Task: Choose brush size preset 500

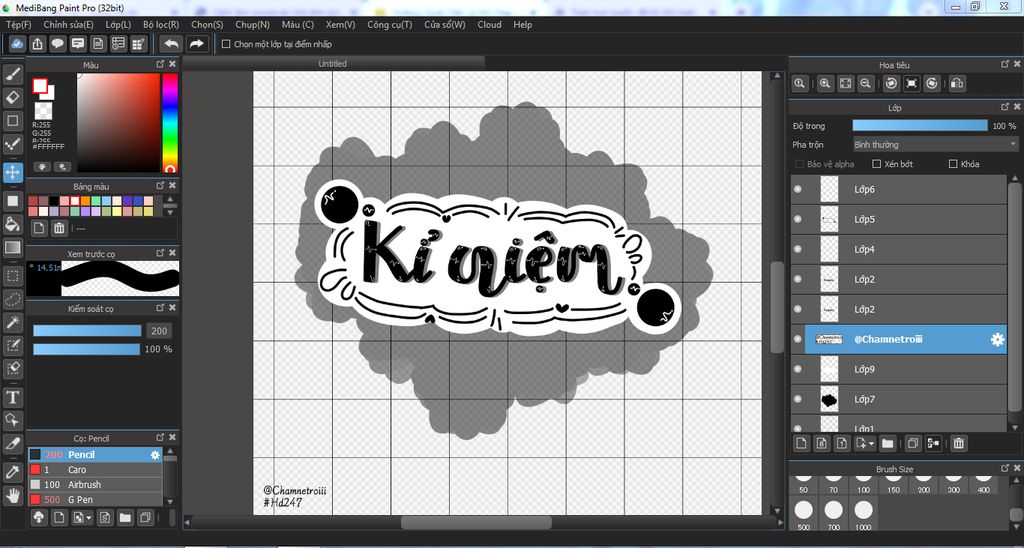Action: [x=803, y=515]
